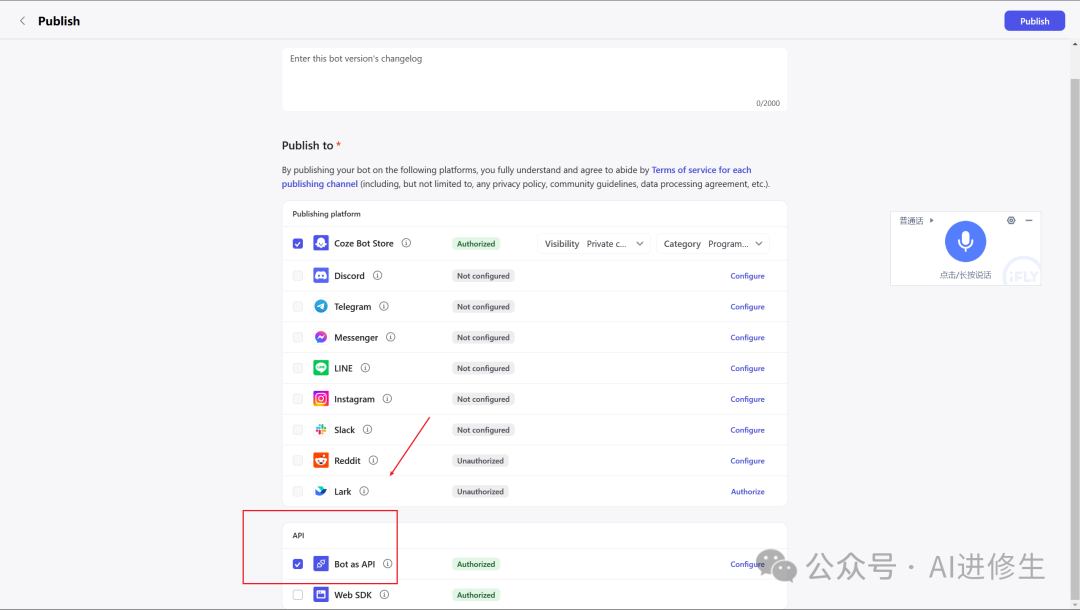Click into the changelog text field
Screen dimensions: 1080x610
click(534, 78)
